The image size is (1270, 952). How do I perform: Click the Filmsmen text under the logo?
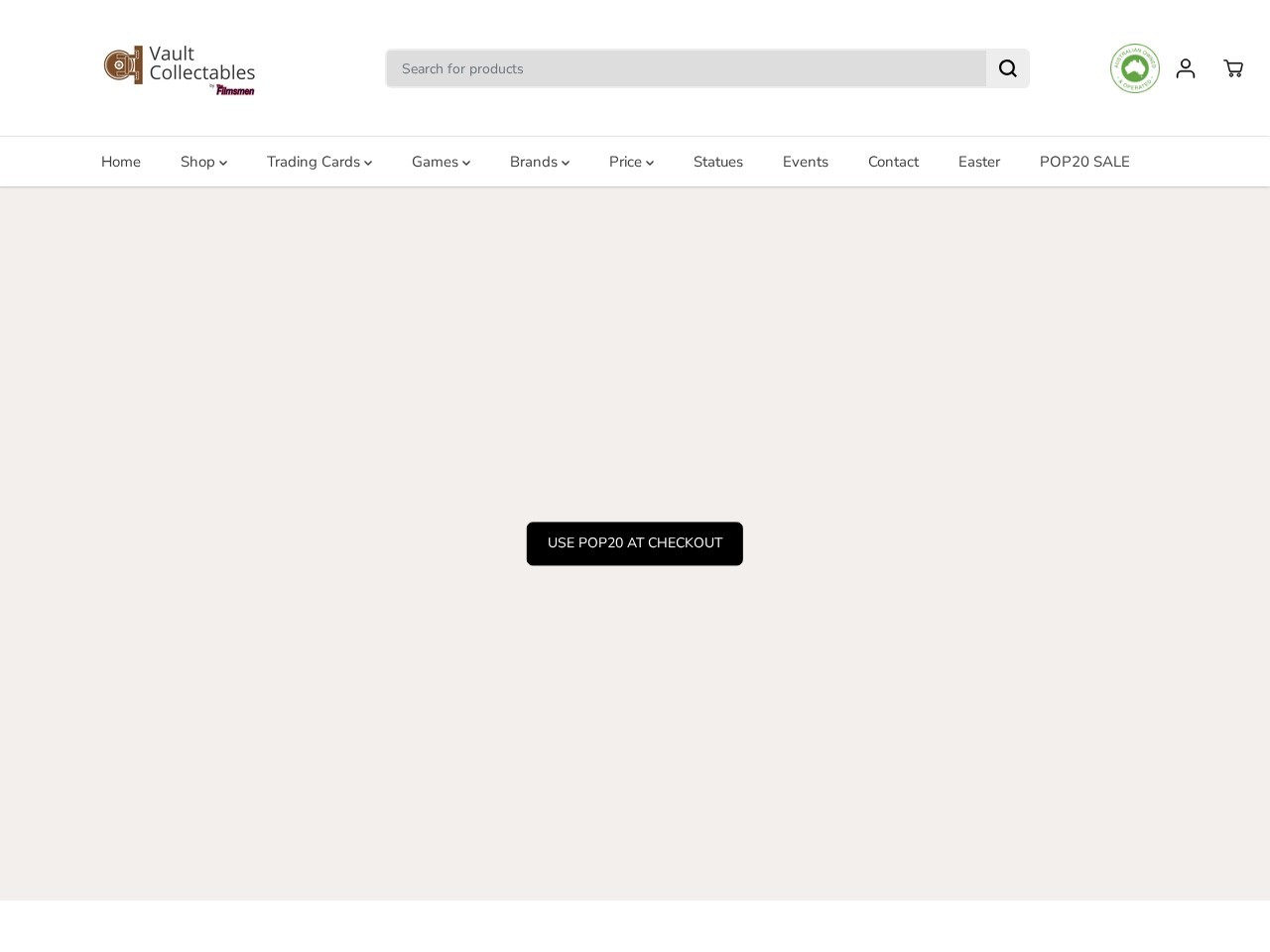234,90
